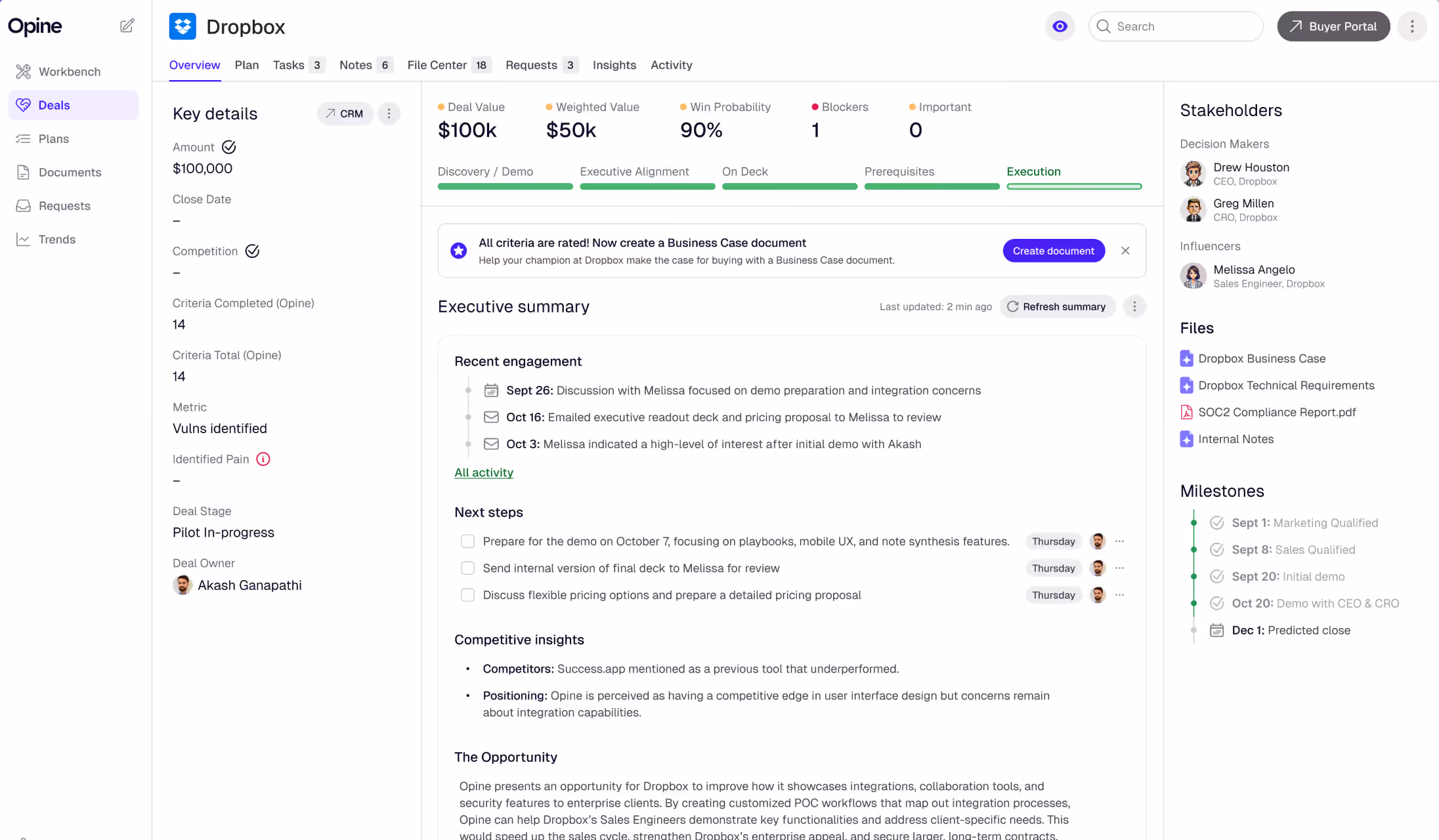Open the Dropbox Technical Requirements file
1439x840 pixels.
coord(1277,385)
